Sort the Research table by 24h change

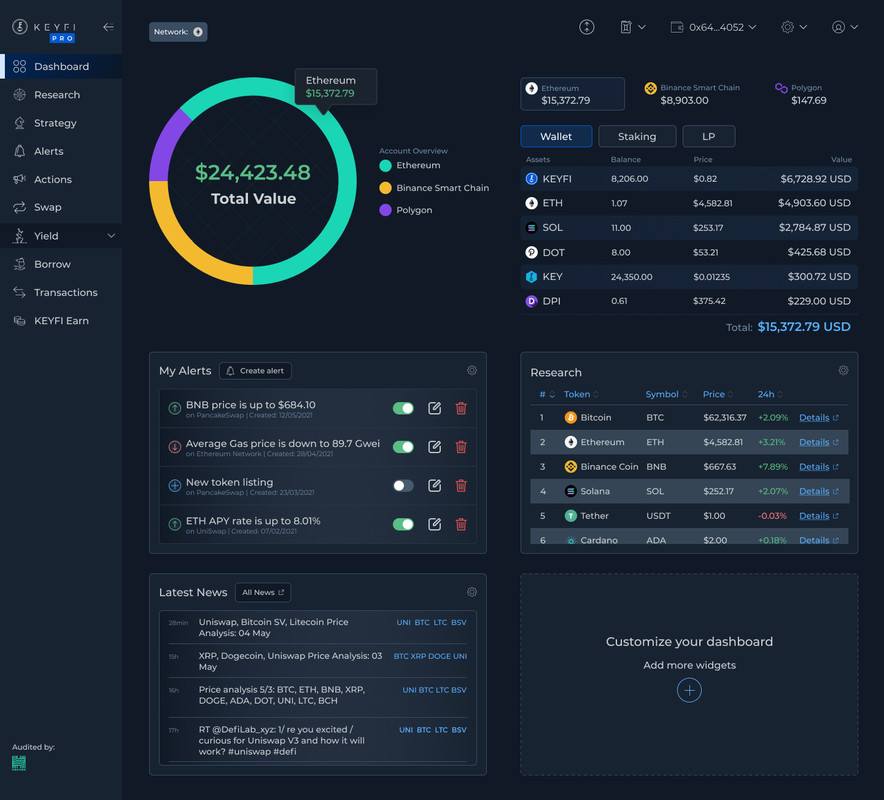770,394
